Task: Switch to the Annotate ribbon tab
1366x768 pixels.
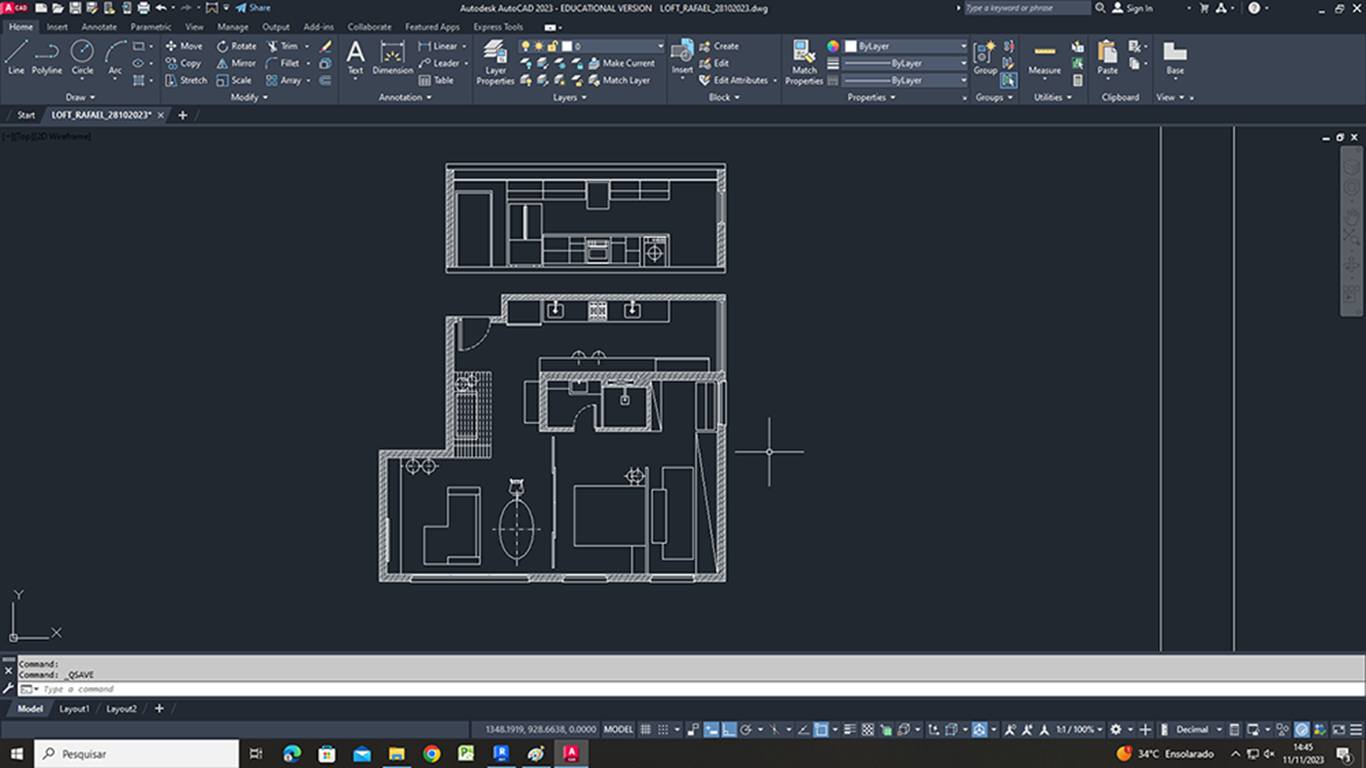Action: (x=99, y=27)
